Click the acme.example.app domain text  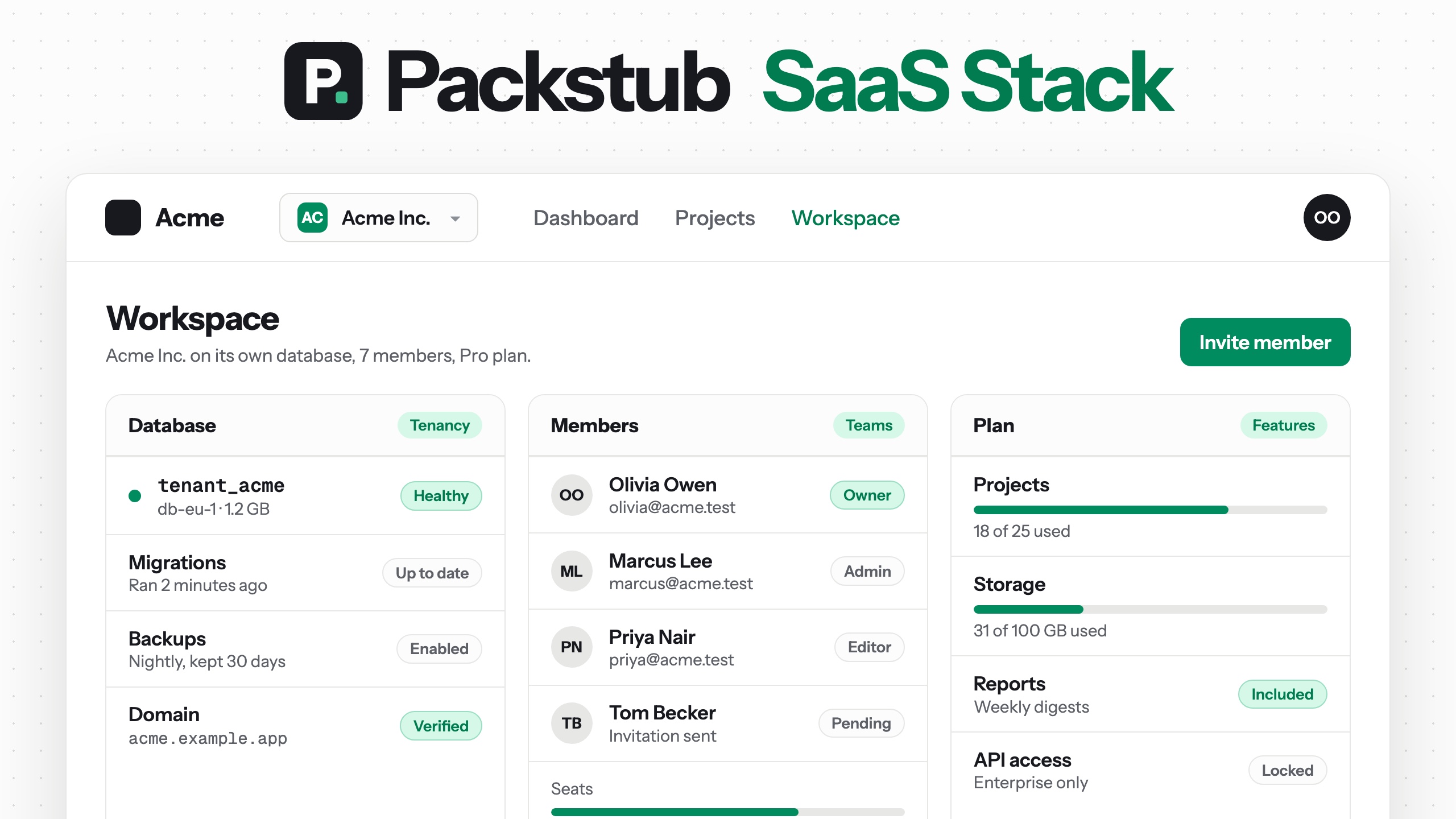click(x=208, y=738)
